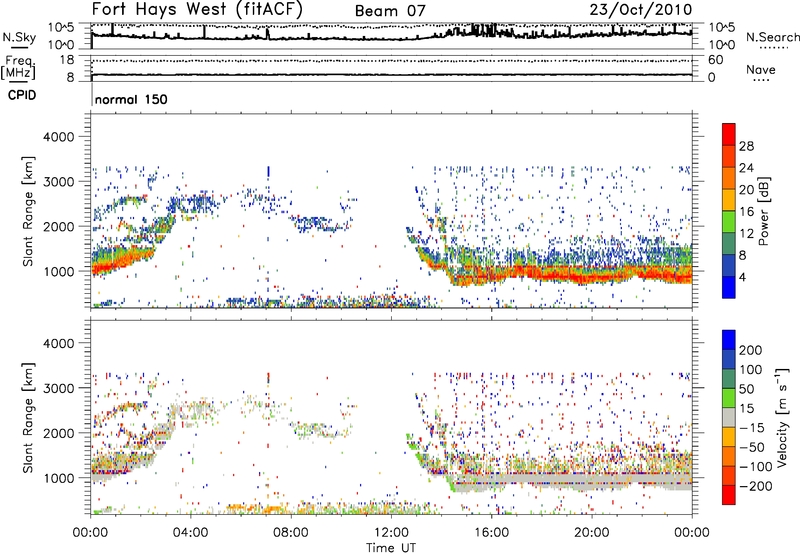Screen dimensions: 800x554
Task: Pick the red bottom segment of the Velocity color bar
Action: (x=729, y=495)
